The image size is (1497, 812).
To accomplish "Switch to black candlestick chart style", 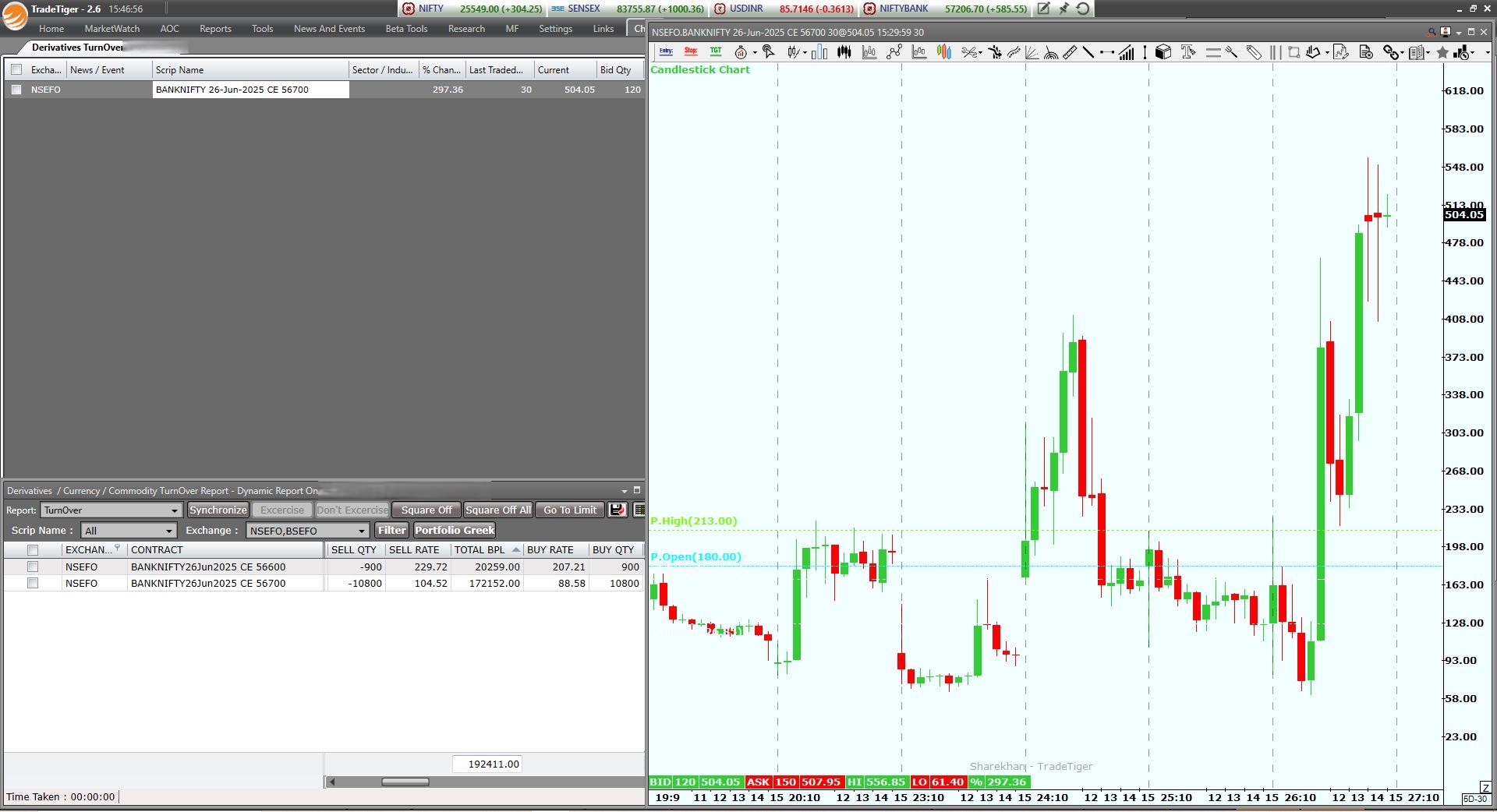I will [x=844, y=52].
